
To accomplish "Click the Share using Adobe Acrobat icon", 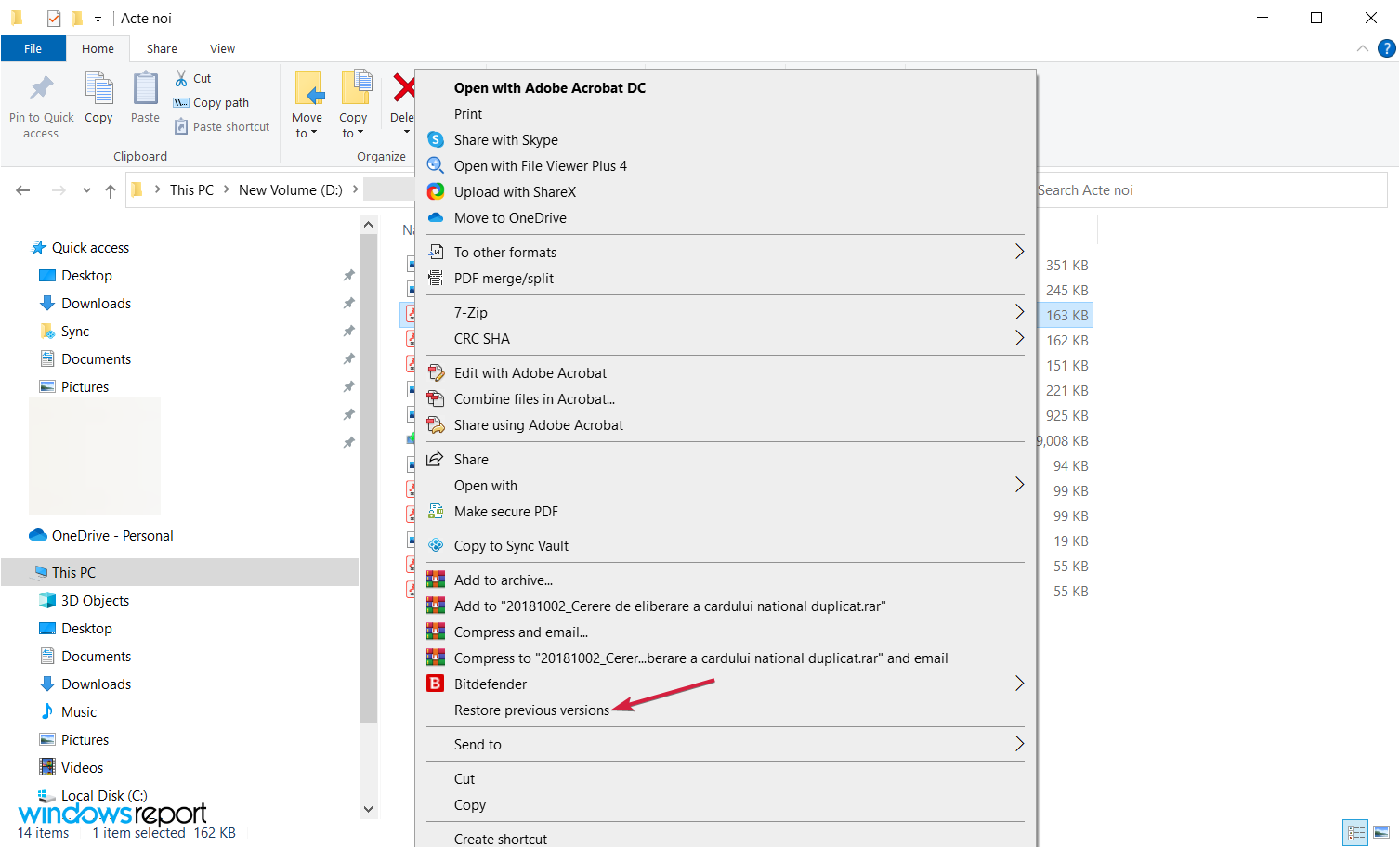I will 436,425.
